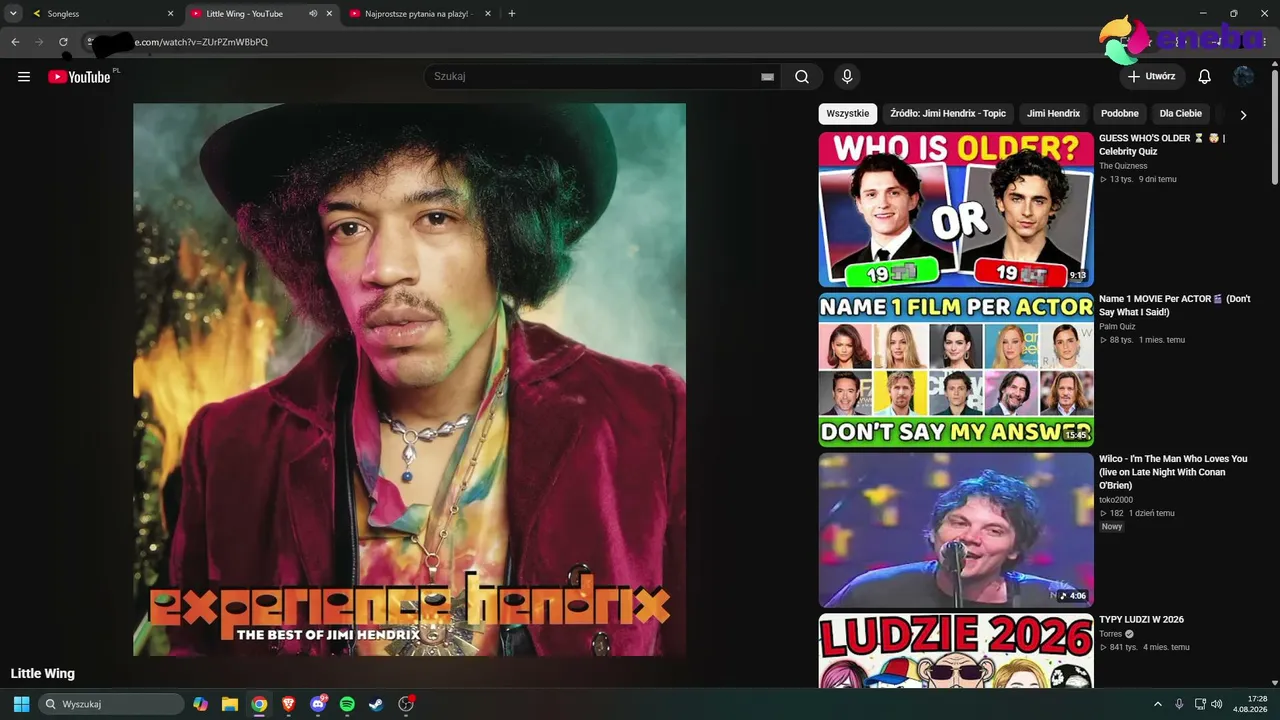This screenshot has width=1280, height=720.
Task: Open GUESS WHO'S OLDER Celebrity Quiz title
Action: click(x=1162, y=145)
